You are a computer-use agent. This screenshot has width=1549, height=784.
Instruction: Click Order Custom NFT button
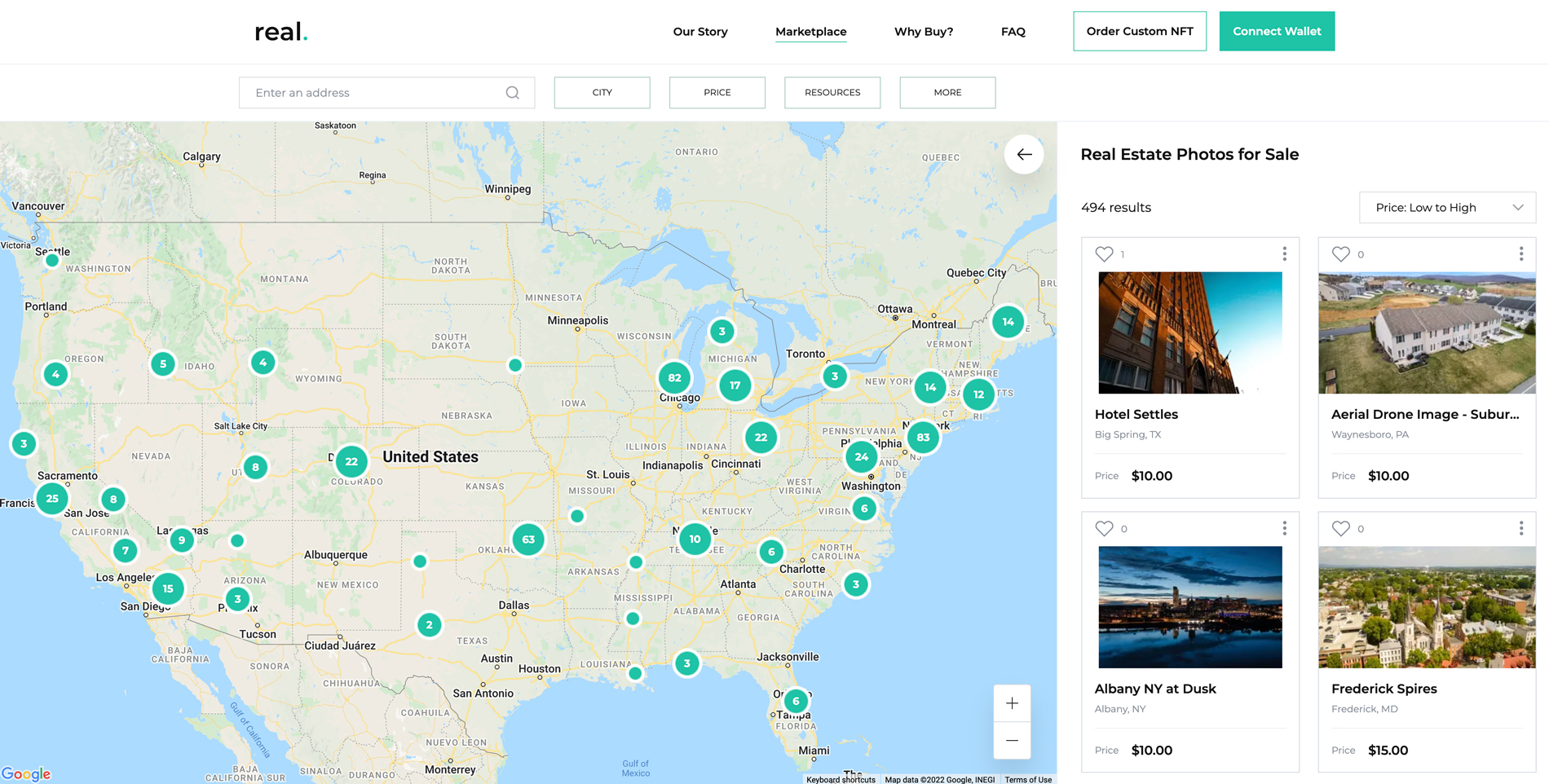point(1139,31)
